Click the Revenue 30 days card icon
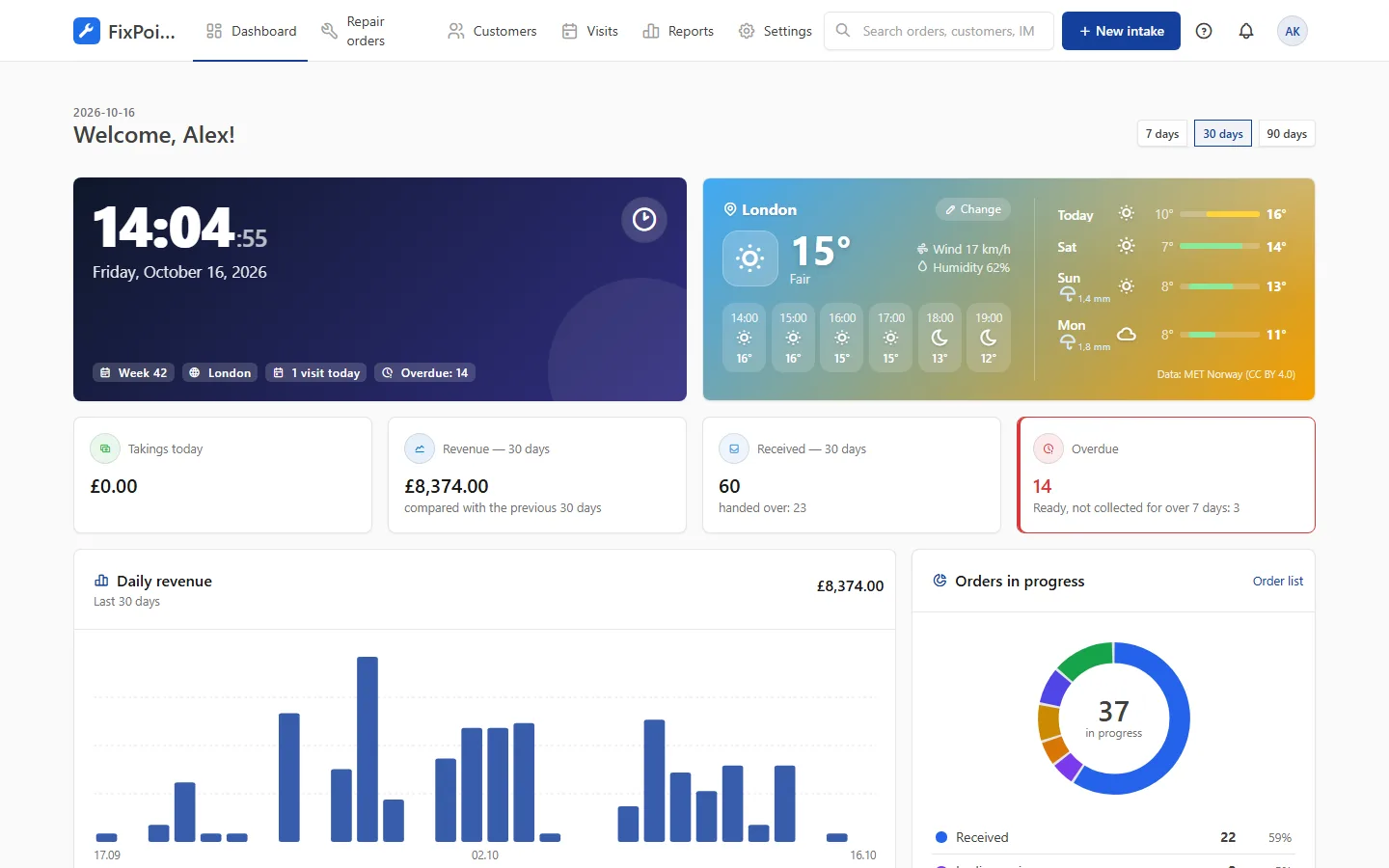 (x=420, y=448)
